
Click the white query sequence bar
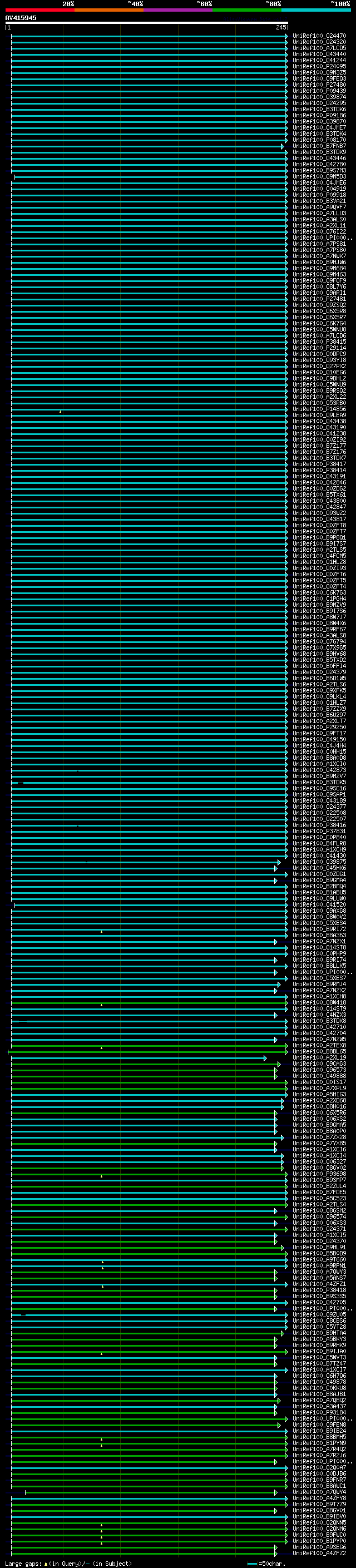(x=147, y=23)
